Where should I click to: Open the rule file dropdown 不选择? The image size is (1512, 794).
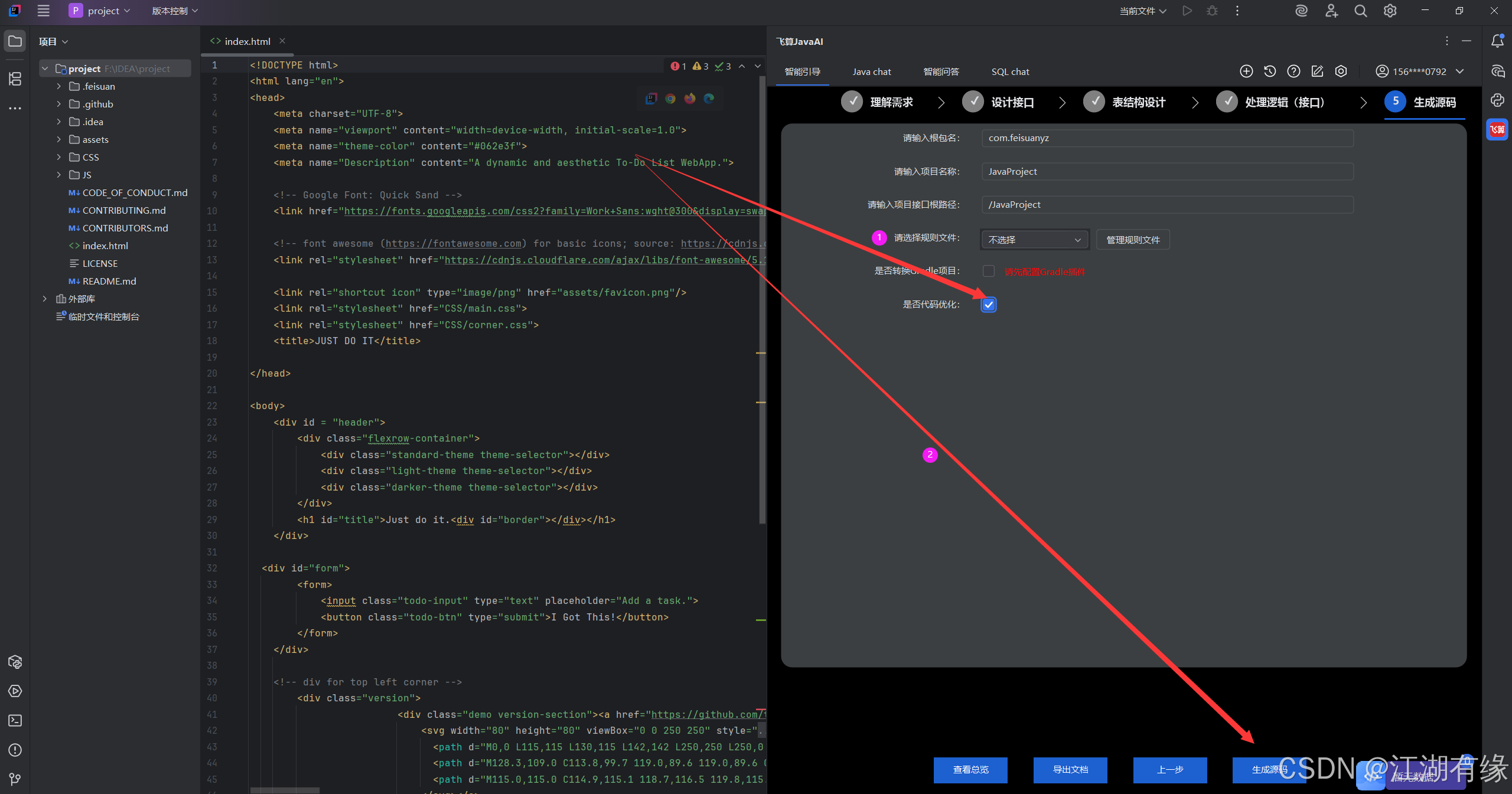coord(1034,240)
